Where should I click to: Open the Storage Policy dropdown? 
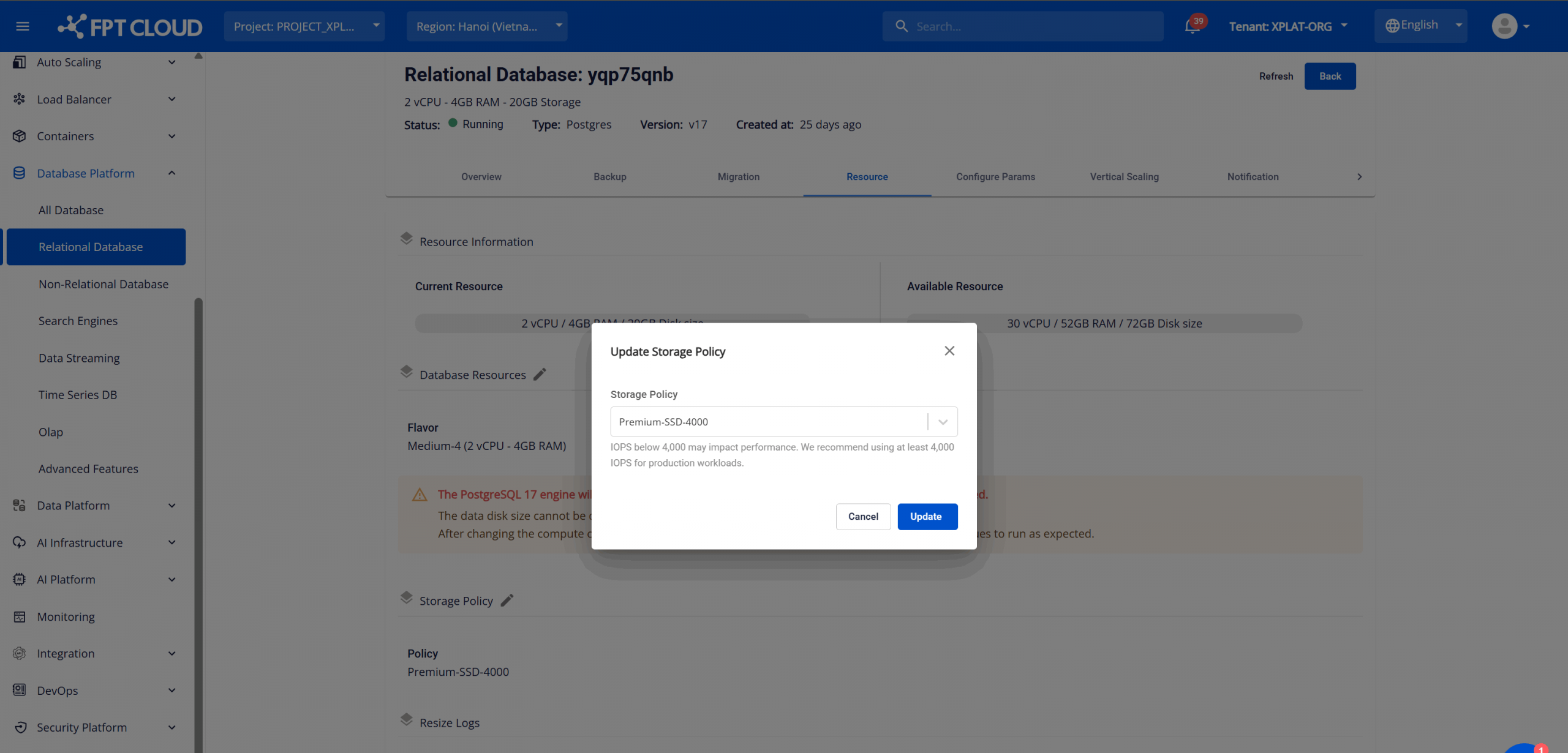[783, 422]
